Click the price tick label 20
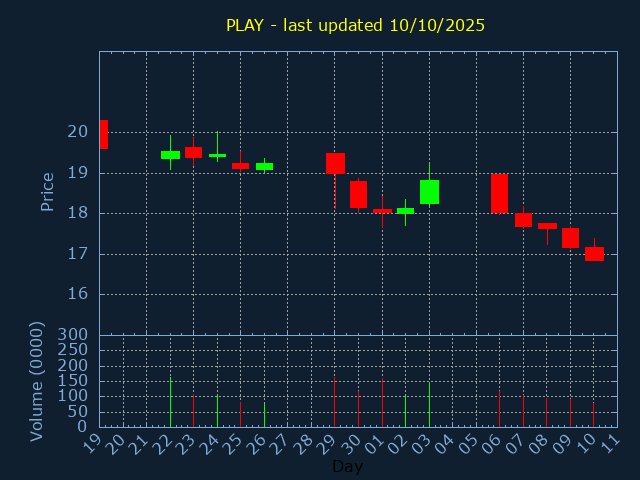Image resolution: width=640 pixels, height=480 pixels. 78,132
